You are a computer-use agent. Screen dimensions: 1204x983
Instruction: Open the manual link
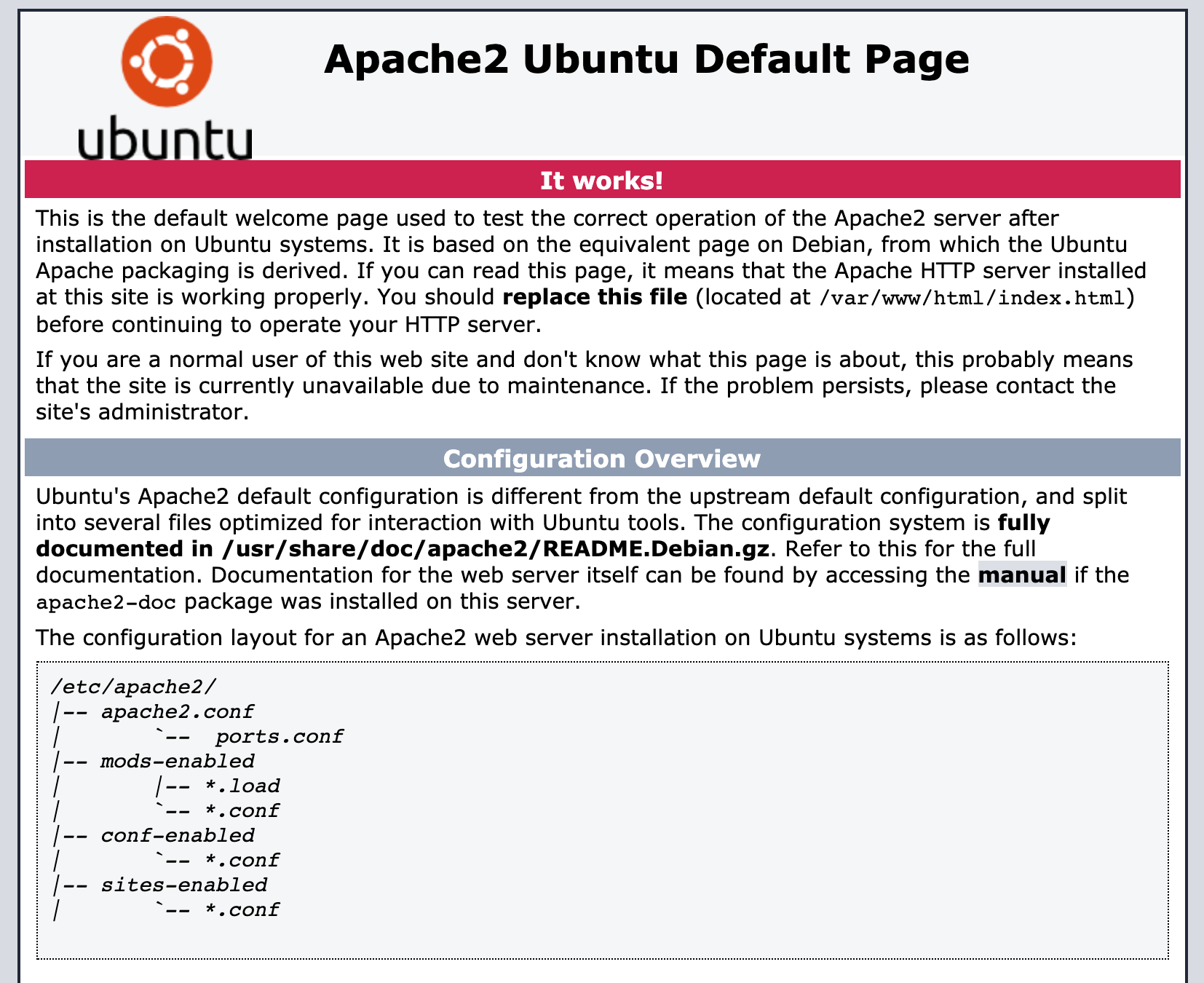pyautogui.click(x=1022, y=575)
